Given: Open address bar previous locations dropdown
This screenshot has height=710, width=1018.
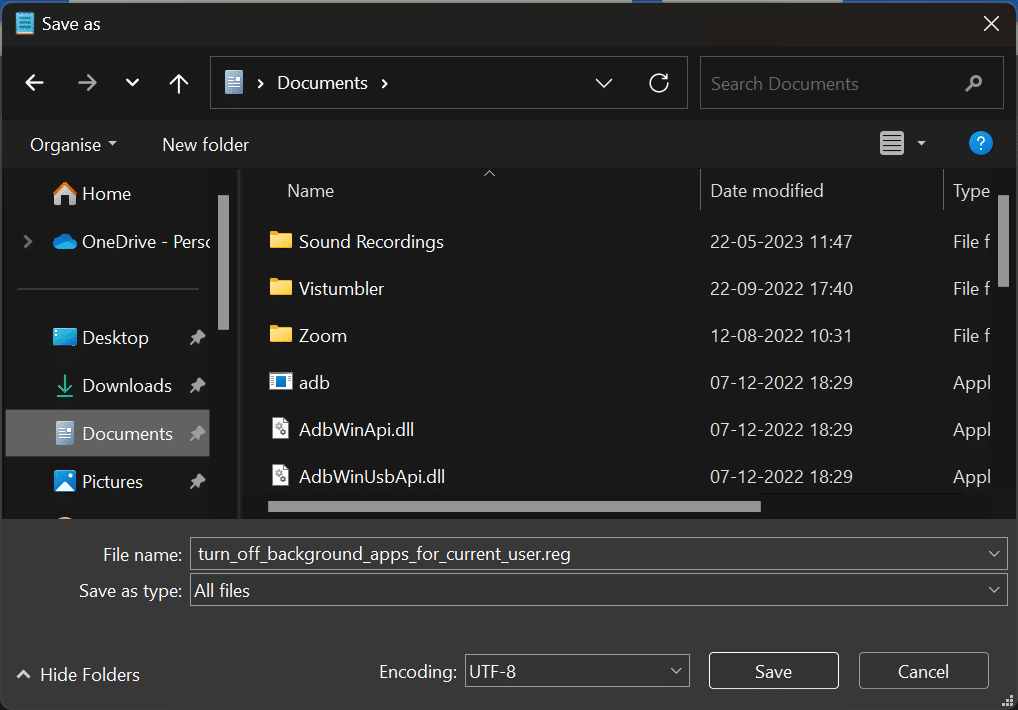Looking at the screenshot, I should [604, 83].
